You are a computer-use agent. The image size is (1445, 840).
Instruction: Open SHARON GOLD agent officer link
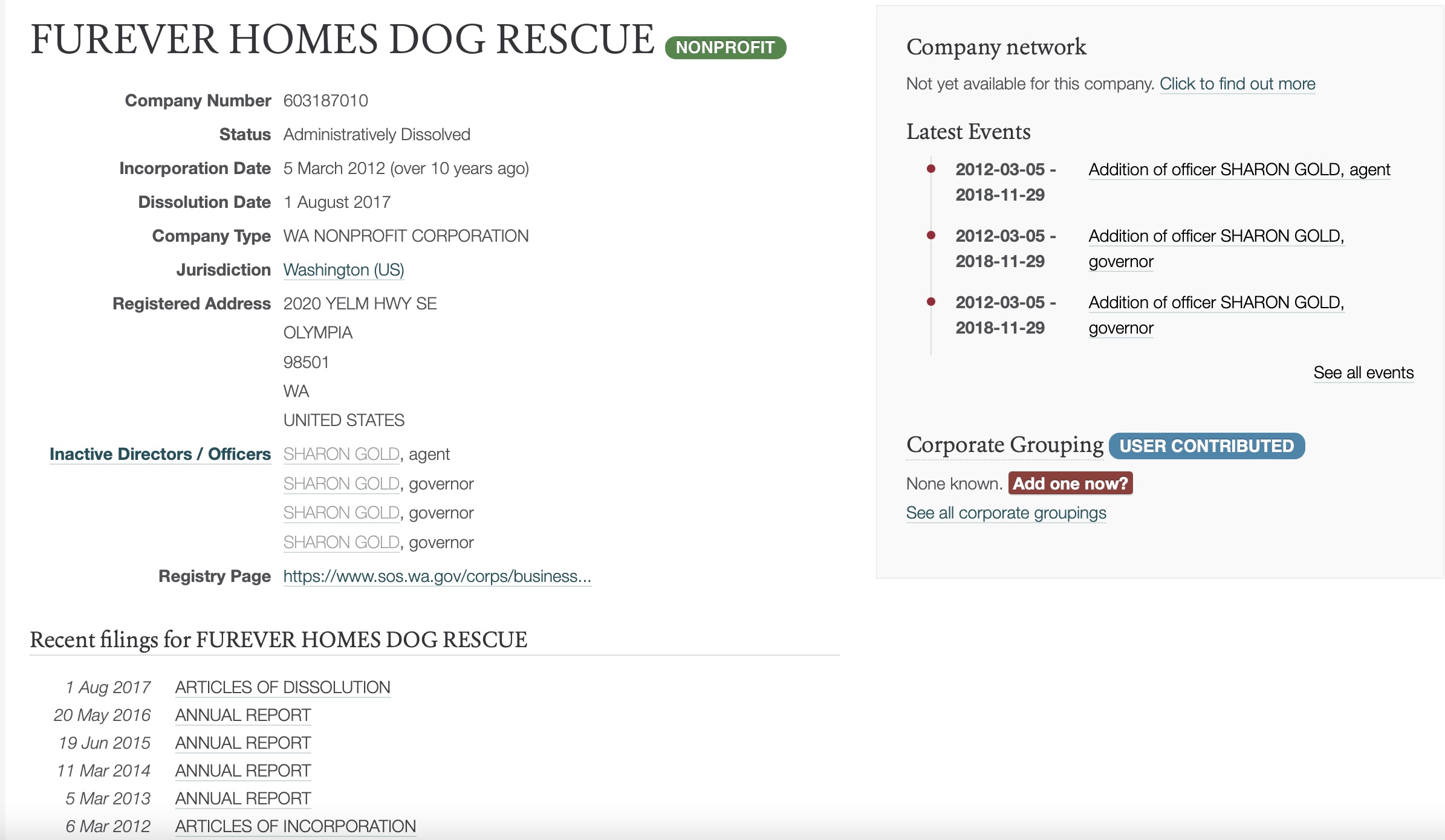[x=342, y=454]
